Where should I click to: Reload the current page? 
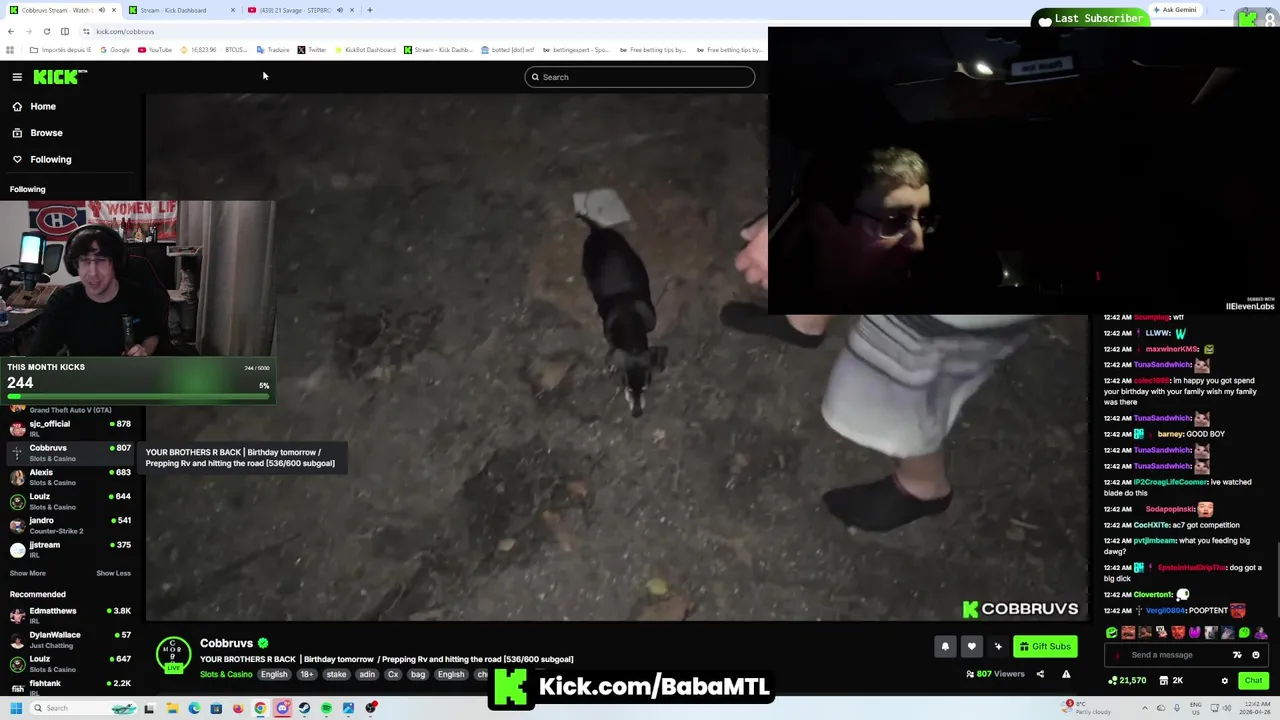click(x=46, y=32)
